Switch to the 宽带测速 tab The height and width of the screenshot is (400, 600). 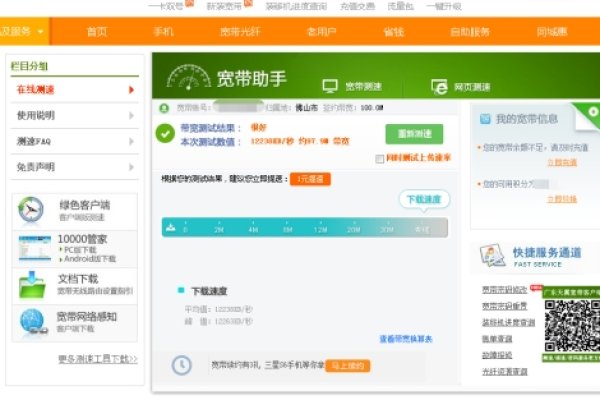click(x=352, y=87)
